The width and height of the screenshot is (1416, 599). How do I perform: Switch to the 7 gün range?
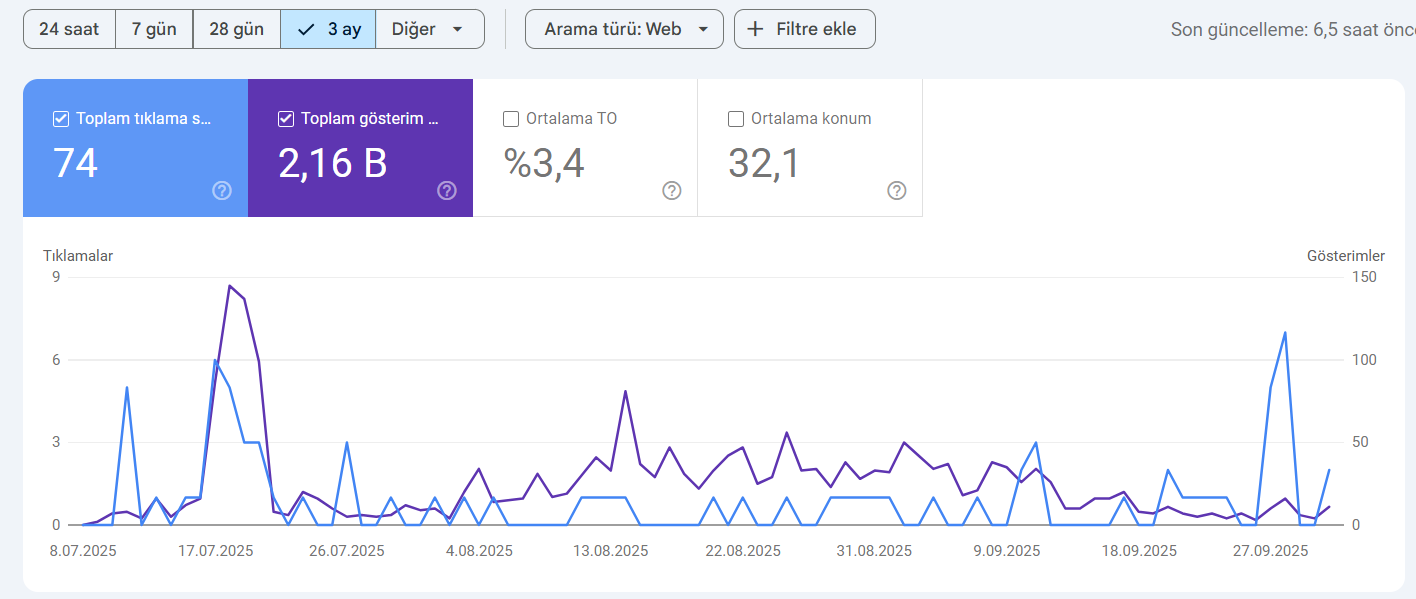click(154, 29)
